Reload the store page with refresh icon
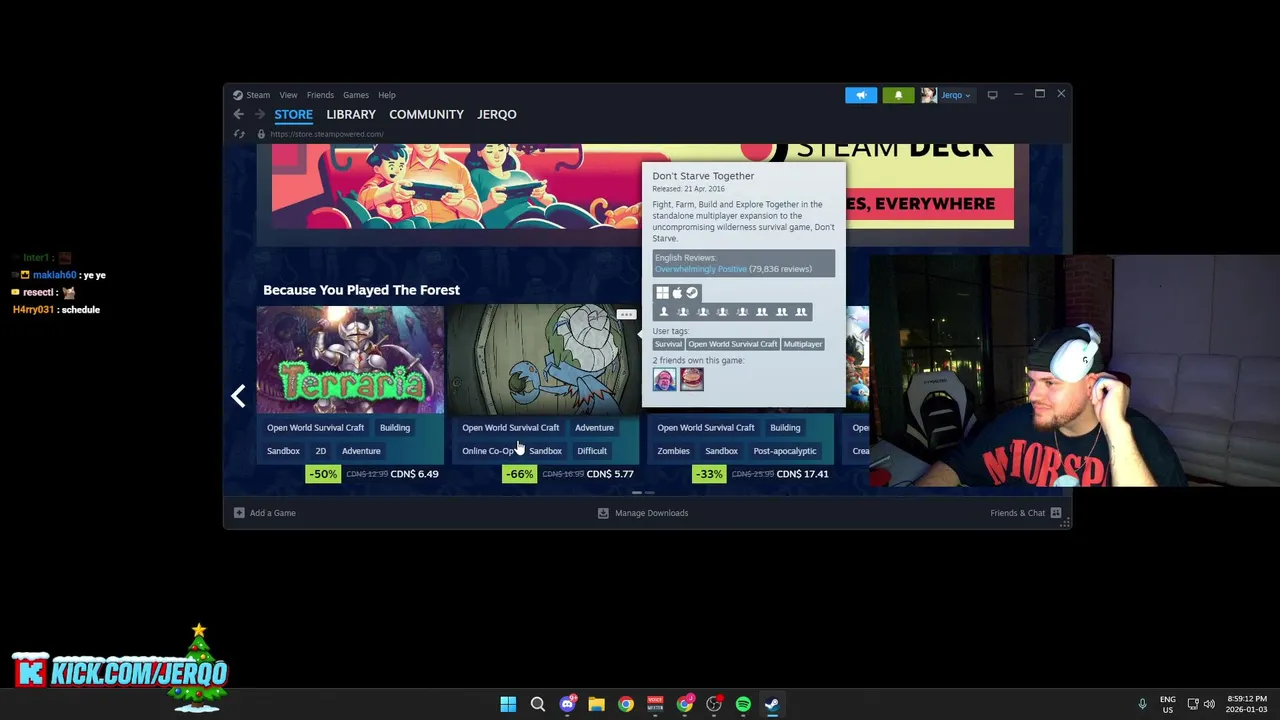This screenshot has height=720, width=1280. coord(238,134)
